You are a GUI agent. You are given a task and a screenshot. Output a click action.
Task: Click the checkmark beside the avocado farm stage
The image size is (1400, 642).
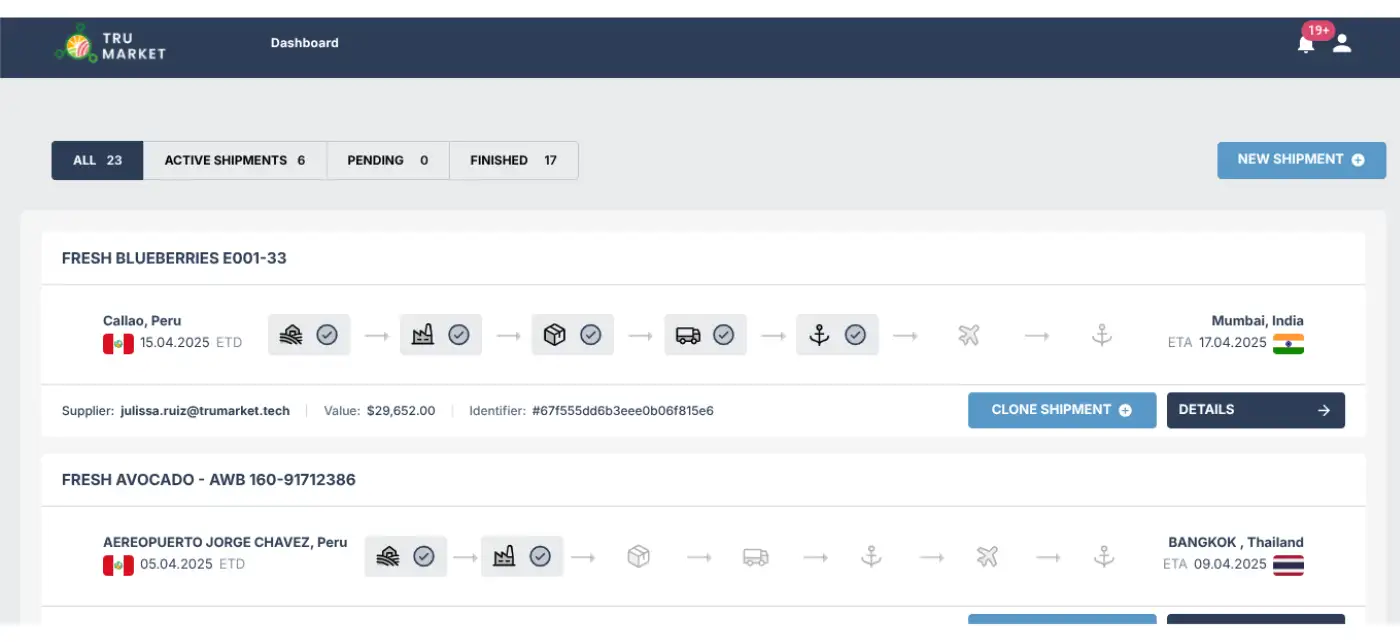tap(424, 557)
